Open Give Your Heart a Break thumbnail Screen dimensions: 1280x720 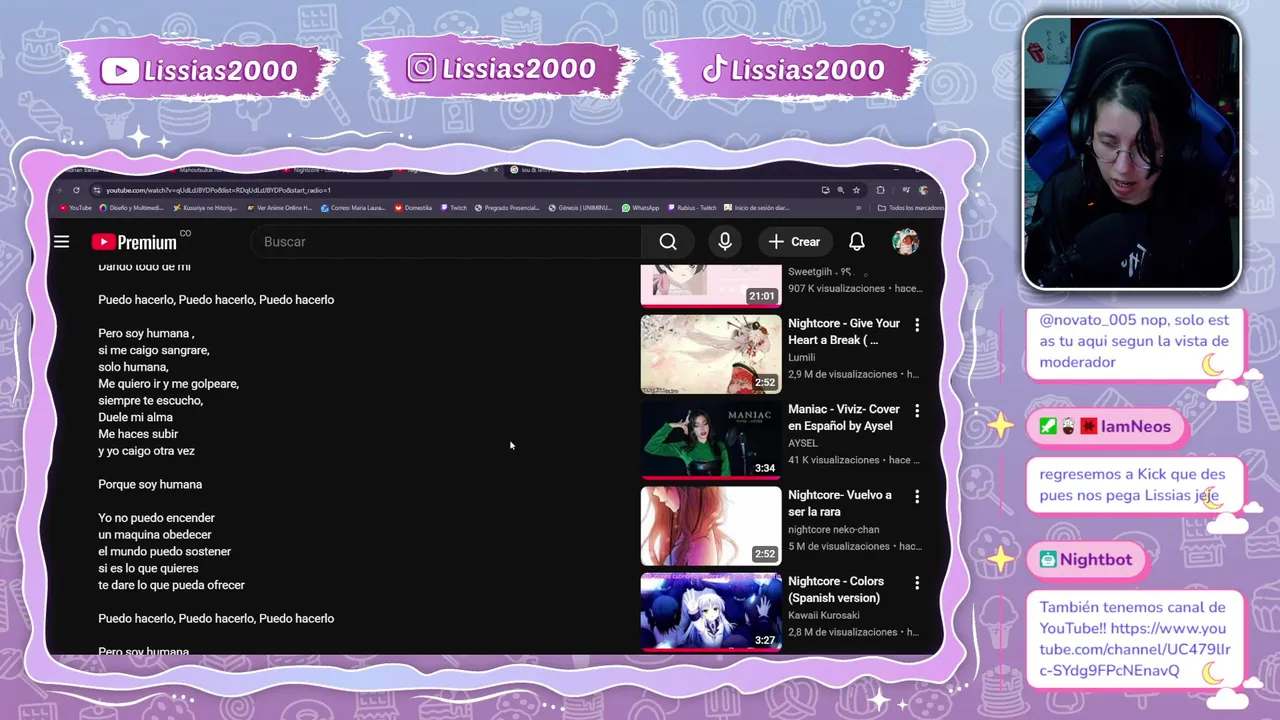click(711, 354)
